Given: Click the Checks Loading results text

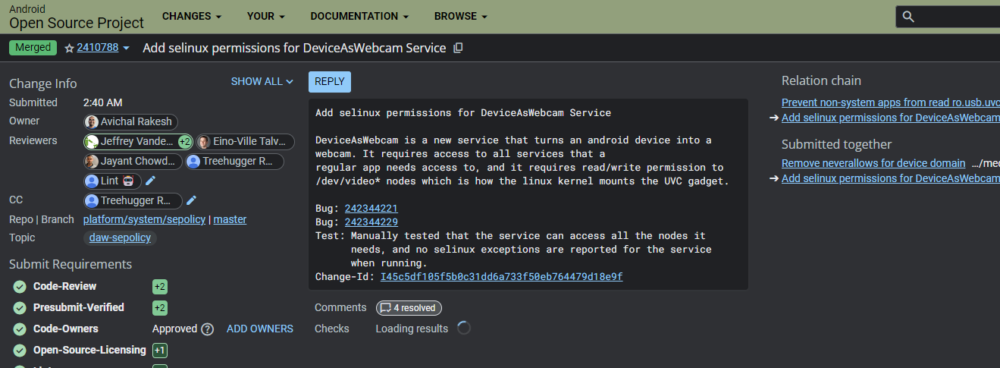Looking at the screenshot, I should (411, 329).
